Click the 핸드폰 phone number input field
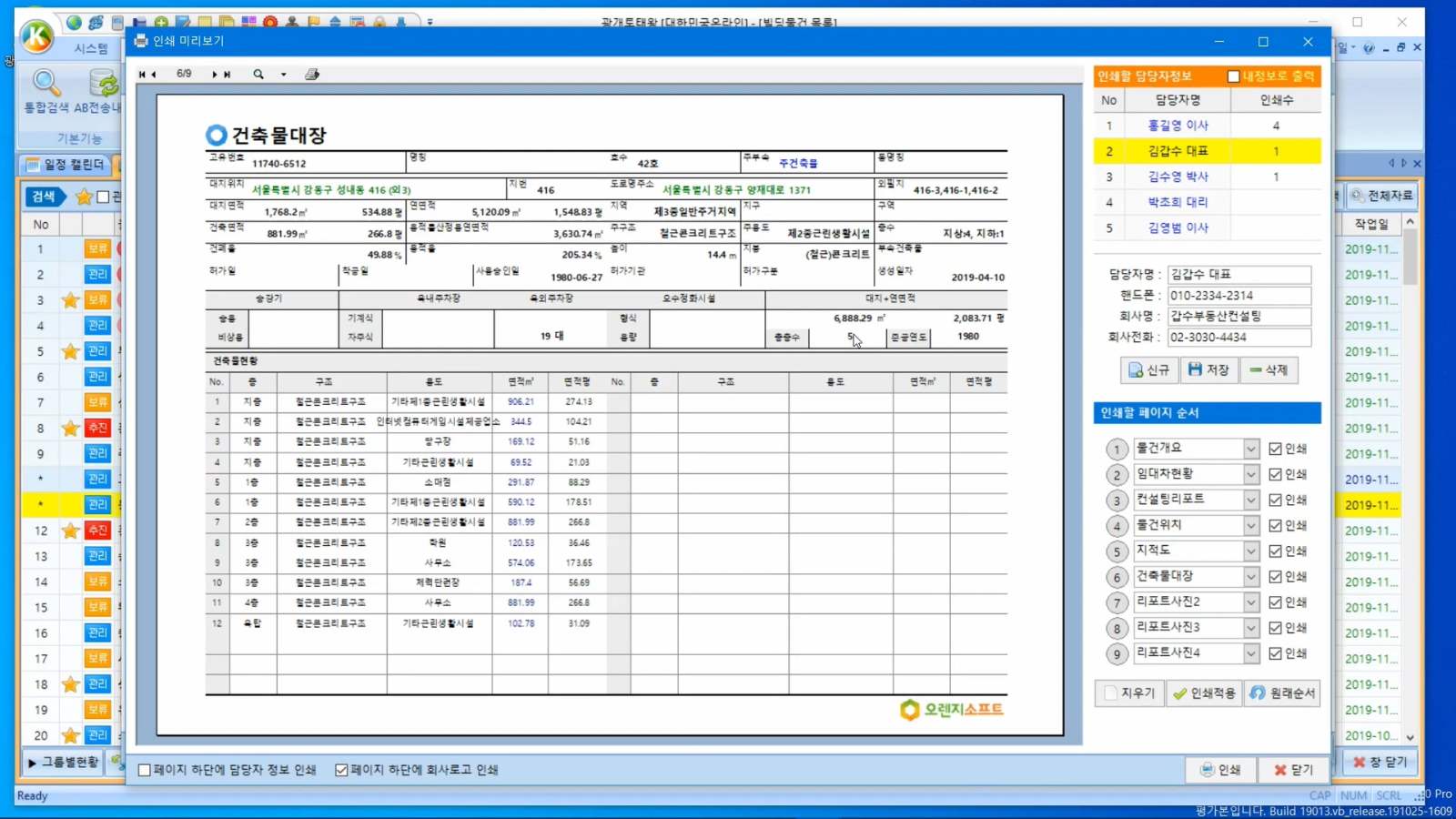This screenshot has width=1456, height=819. [x=1239, y=296]
